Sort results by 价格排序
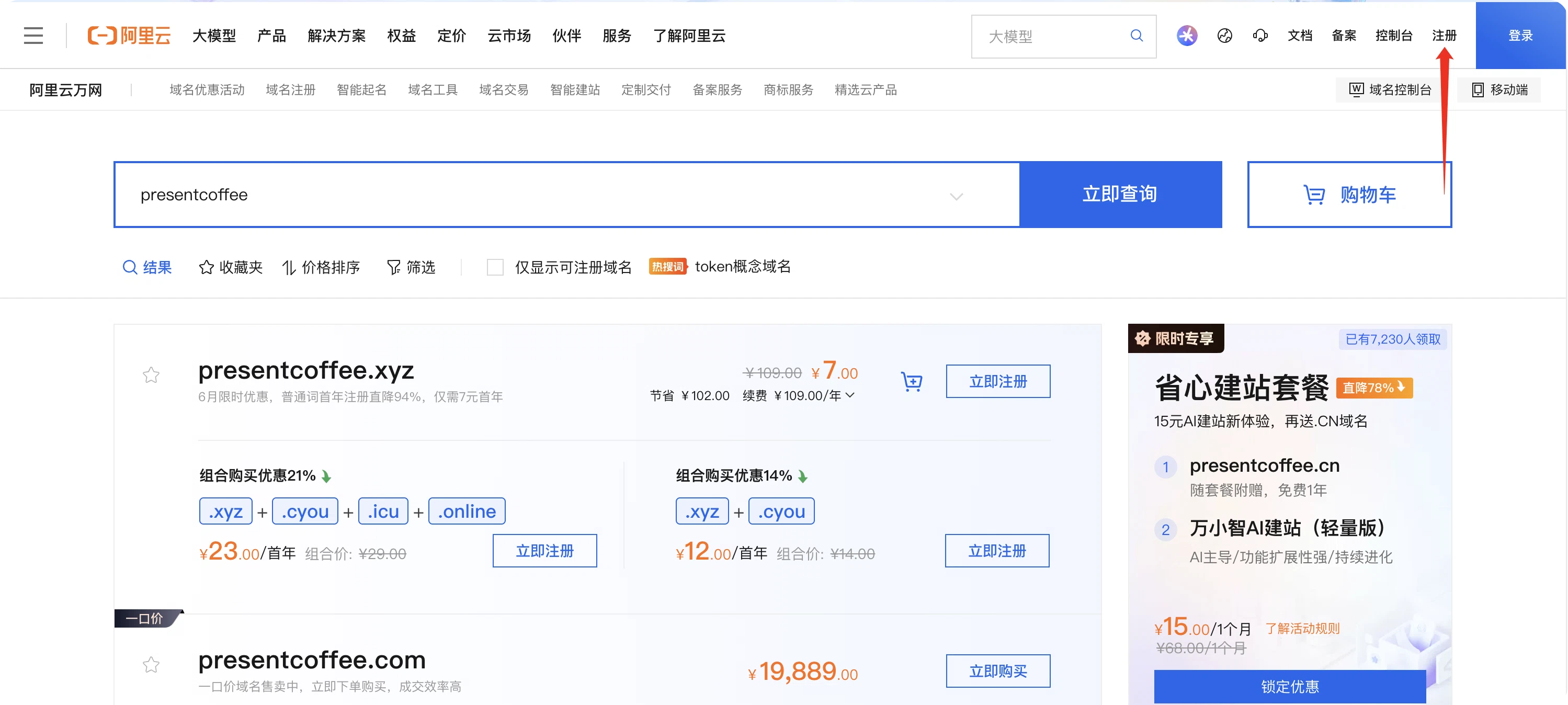The image size is (1568, 705). [x=321, y=267]
